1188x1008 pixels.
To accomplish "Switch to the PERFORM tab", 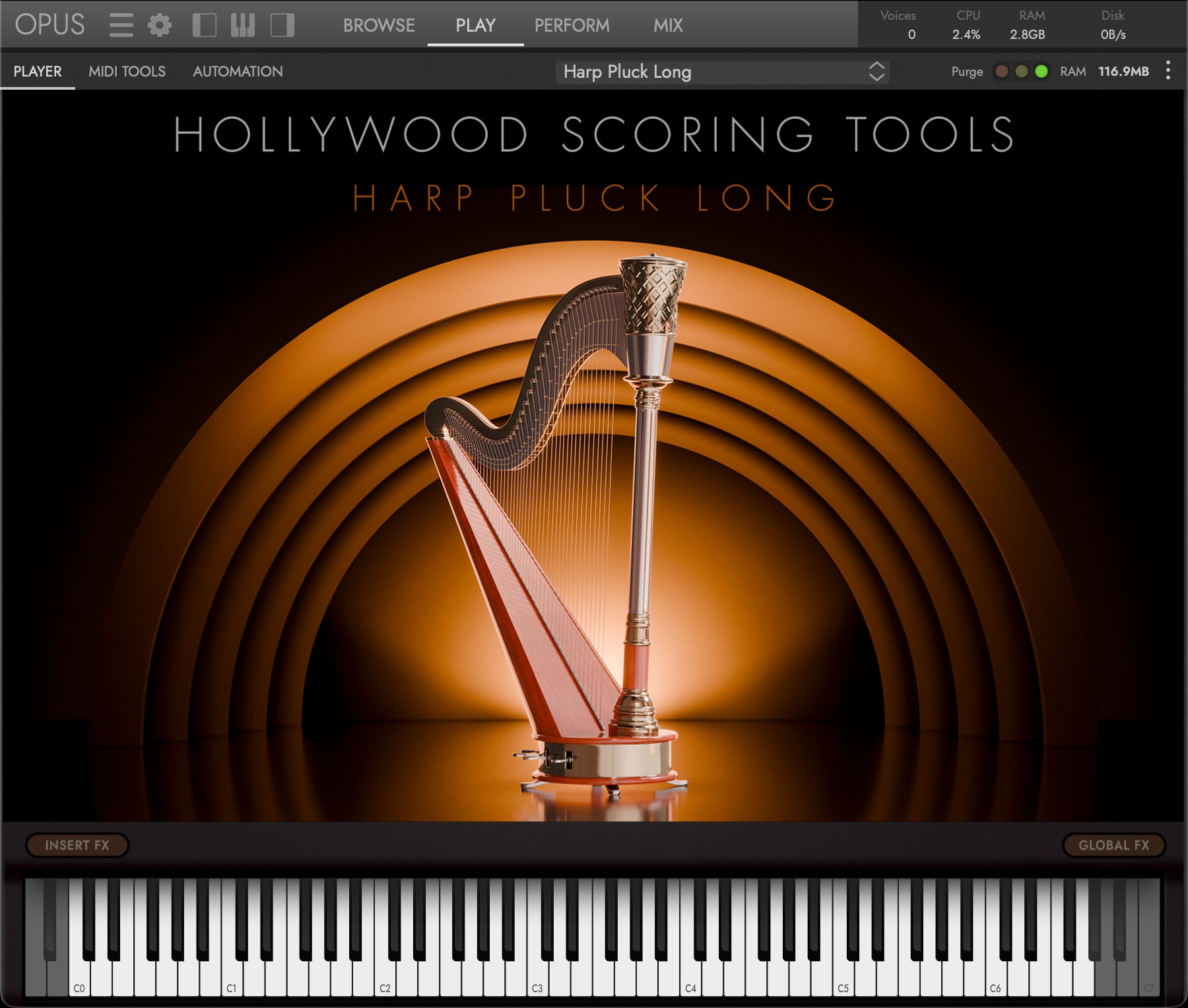I will click(x=572, y=25).
